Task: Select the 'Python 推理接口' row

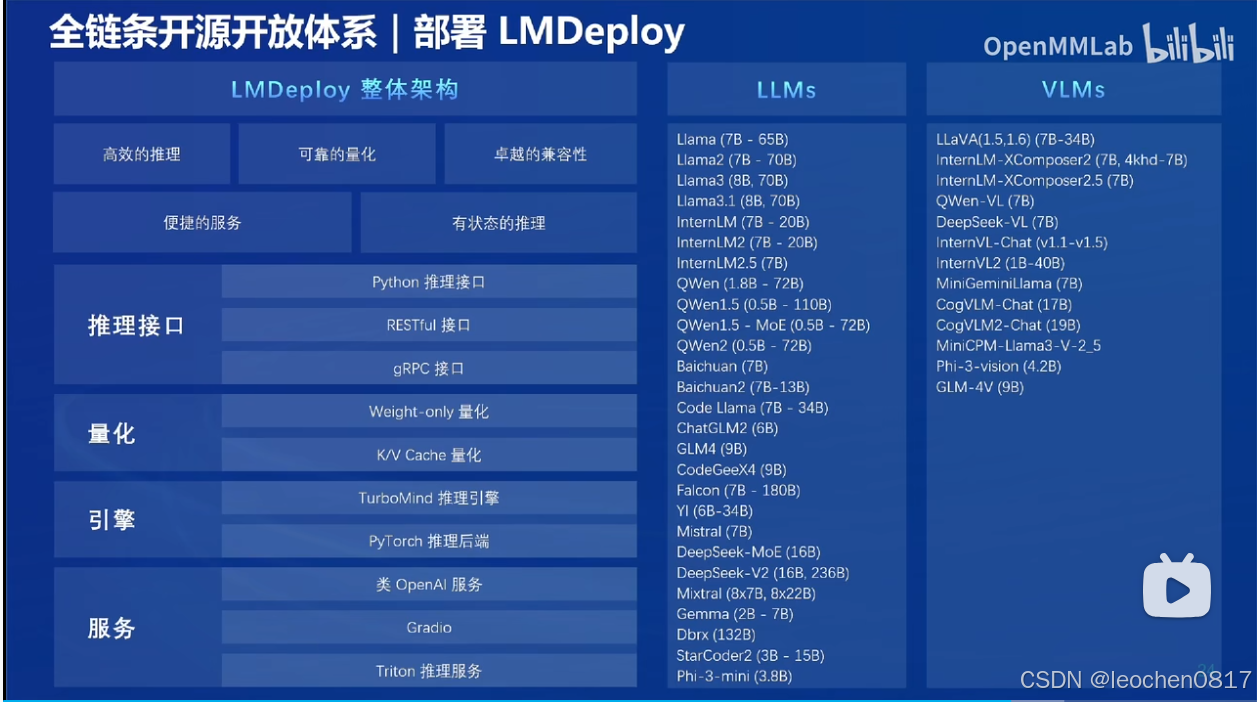Action: pos(429,282)
